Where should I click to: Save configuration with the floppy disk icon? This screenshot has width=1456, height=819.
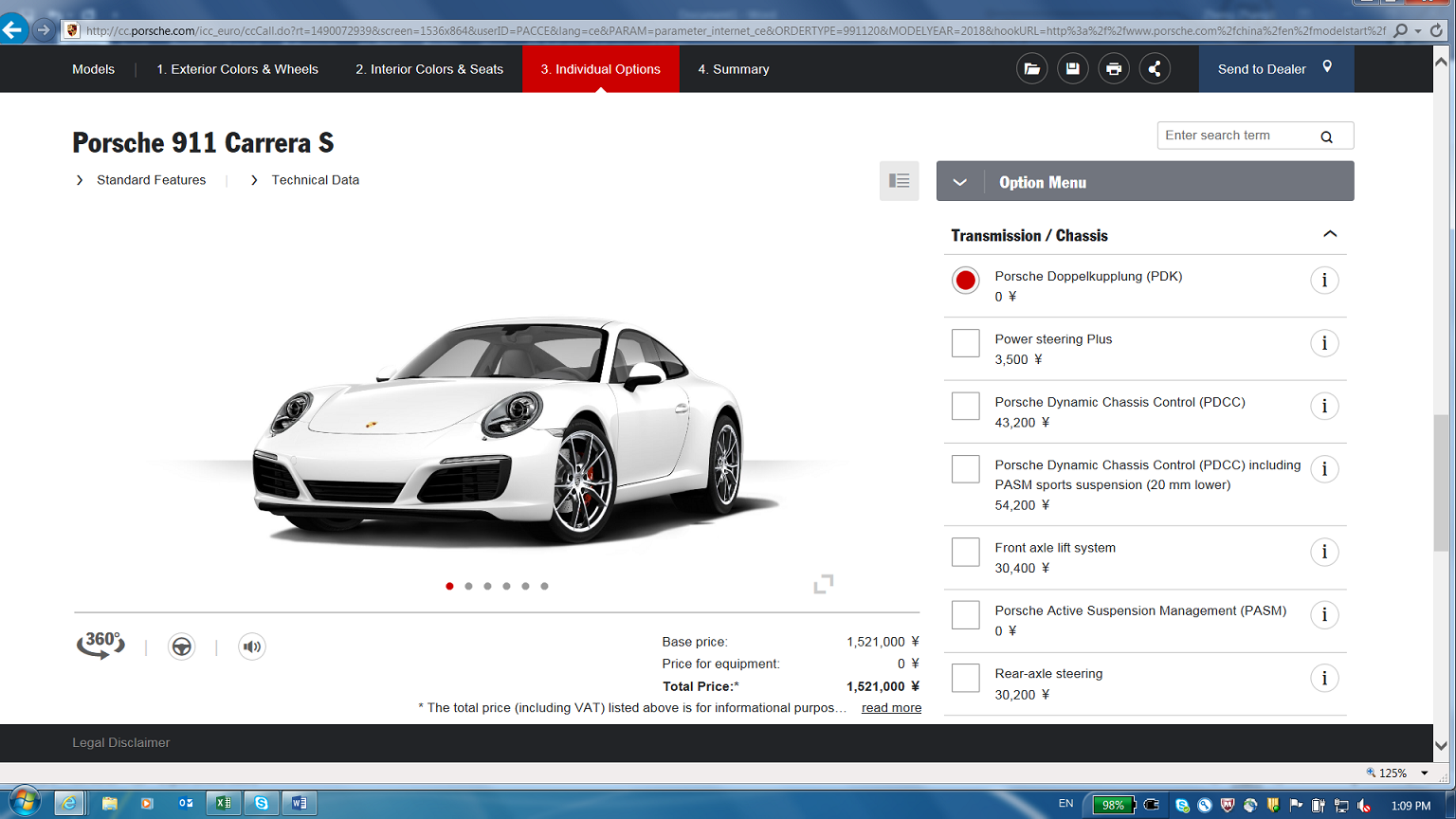(1072, 68)
